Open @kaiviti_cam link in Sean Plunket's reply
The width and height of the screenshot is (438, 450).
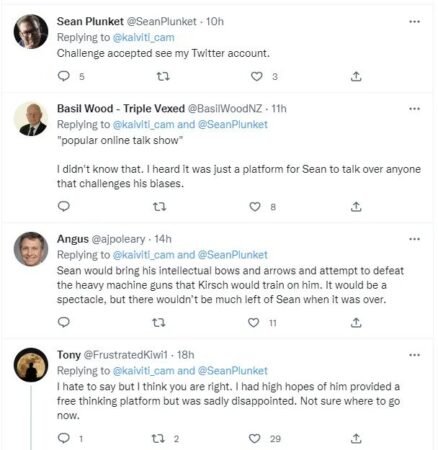point(144,37)
